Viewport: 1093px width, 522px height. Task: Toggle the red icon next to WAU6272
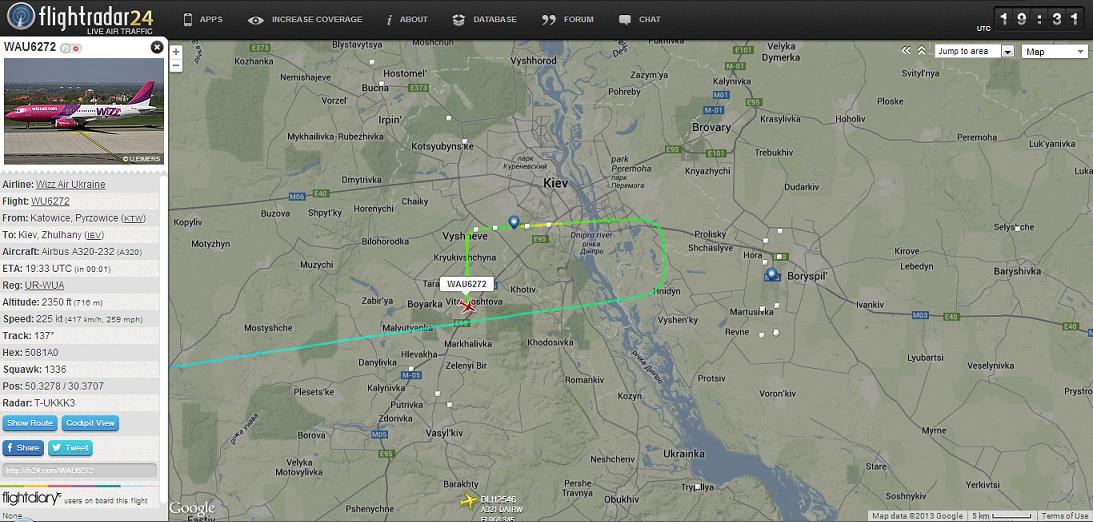76,48
